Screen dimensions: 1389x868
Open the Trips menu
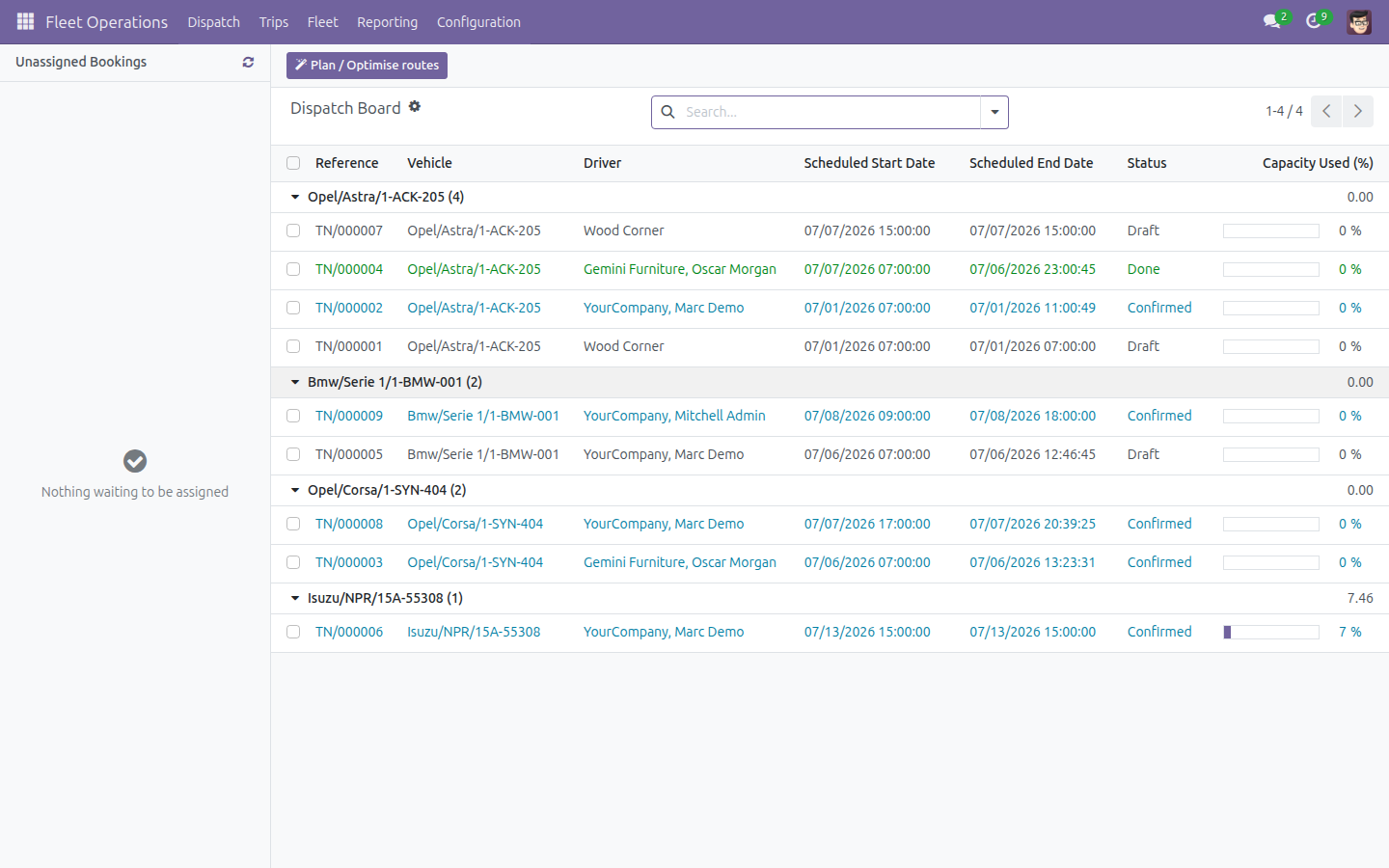pos(274,21)
